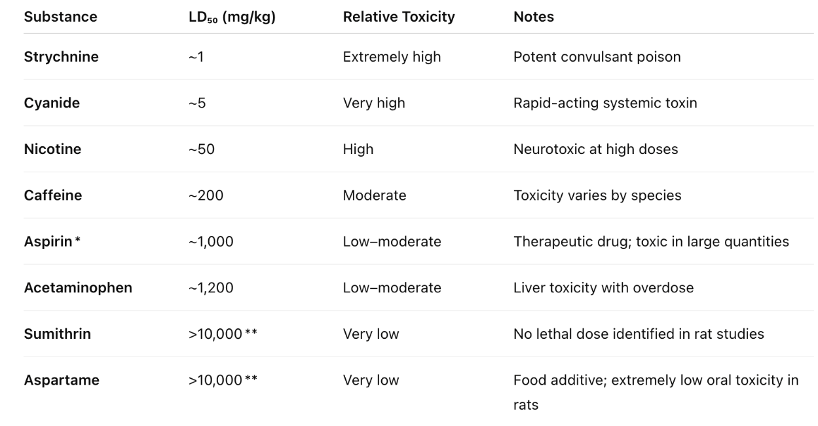This screenshot has height=426, width=818.
Task: Click "Potent convulsant poison" note
Action: click(597, 57)
